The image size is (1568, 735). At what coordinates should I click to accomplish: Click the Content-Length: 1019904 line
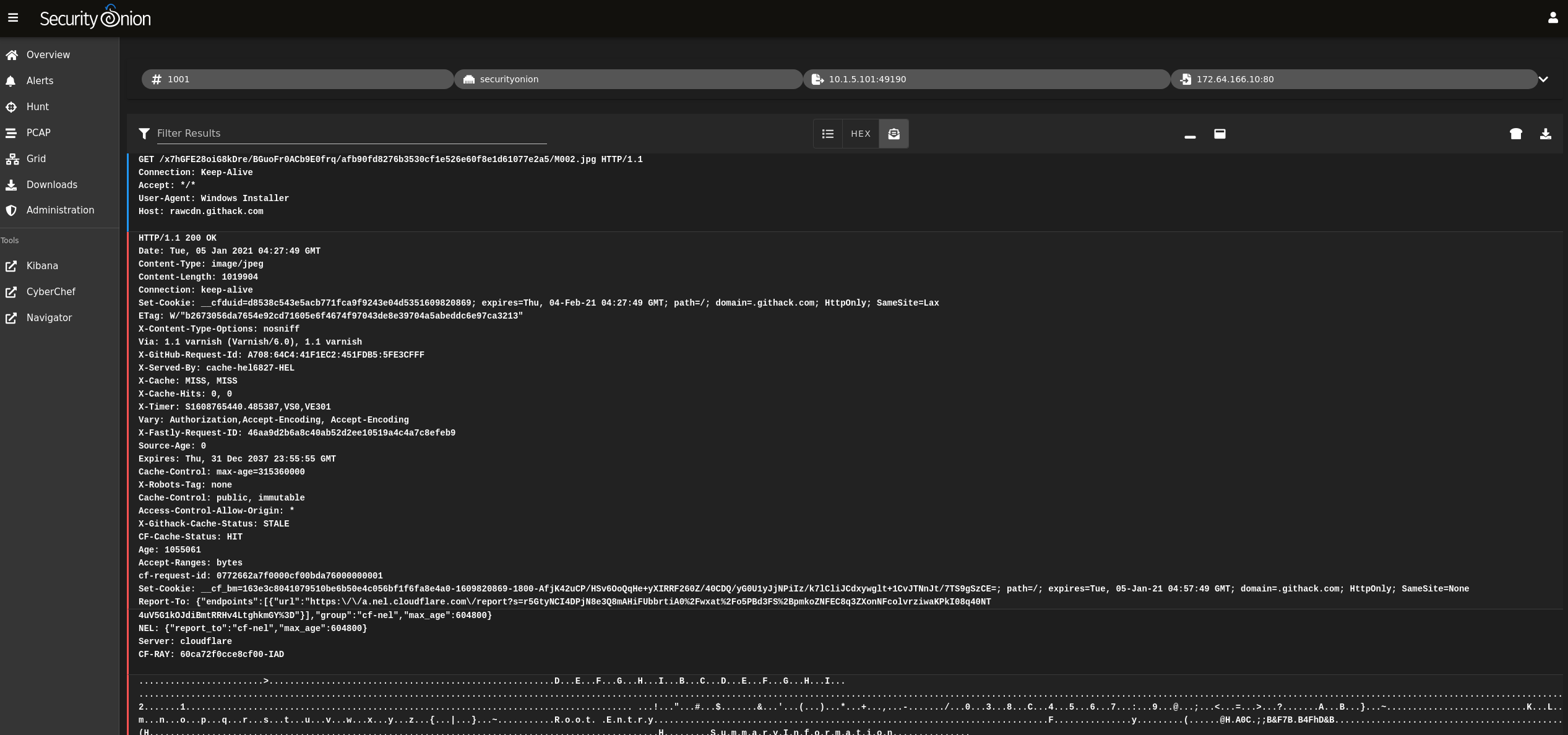coord(198,277)
